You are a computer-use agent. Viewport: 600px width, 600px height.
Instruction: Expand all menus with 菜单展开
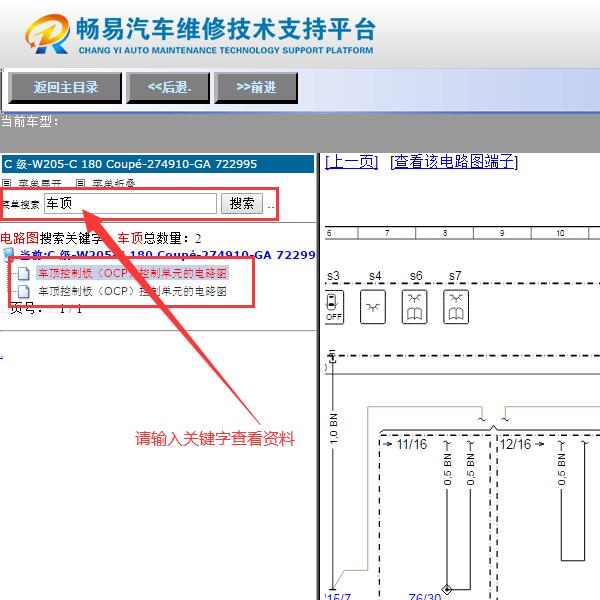point(32,183)
